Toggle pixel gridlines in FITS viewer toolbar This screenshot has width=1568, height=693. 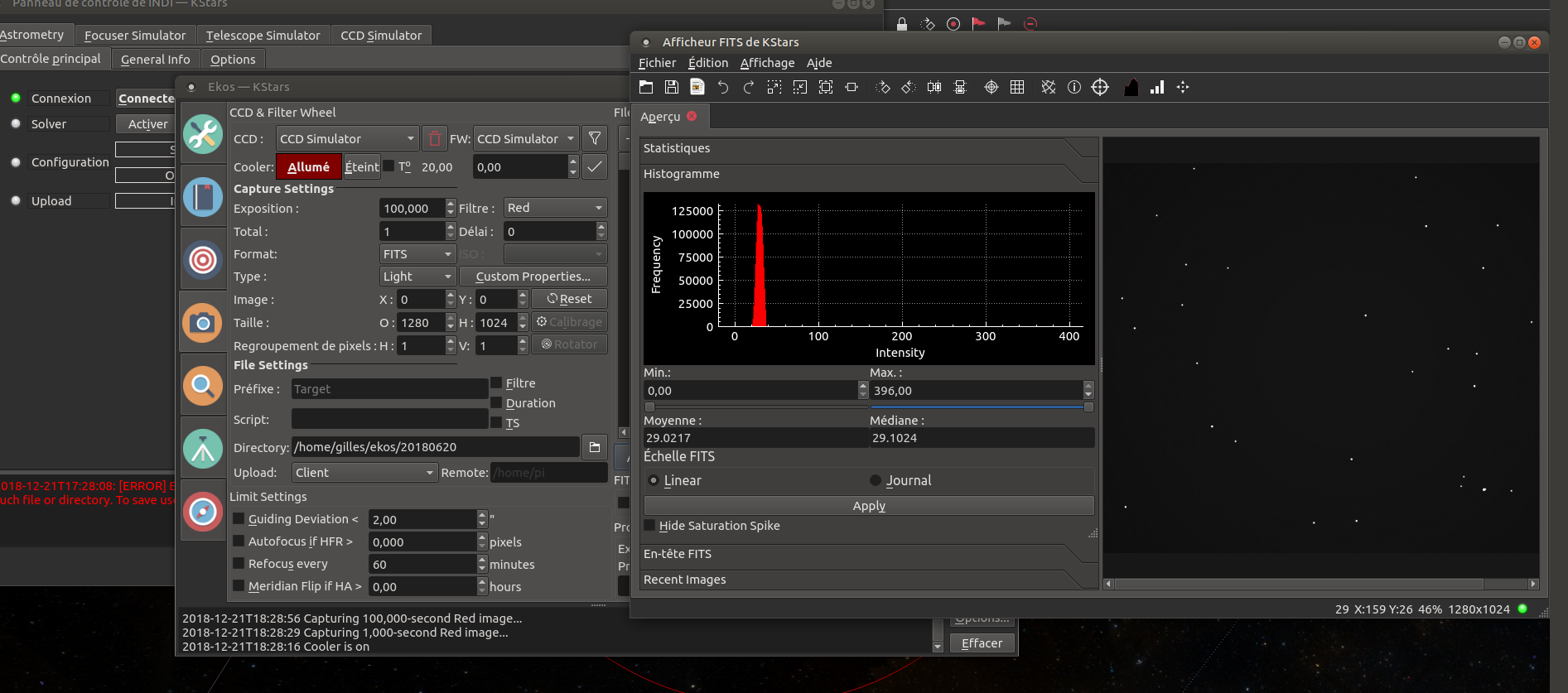[1017, 87]
